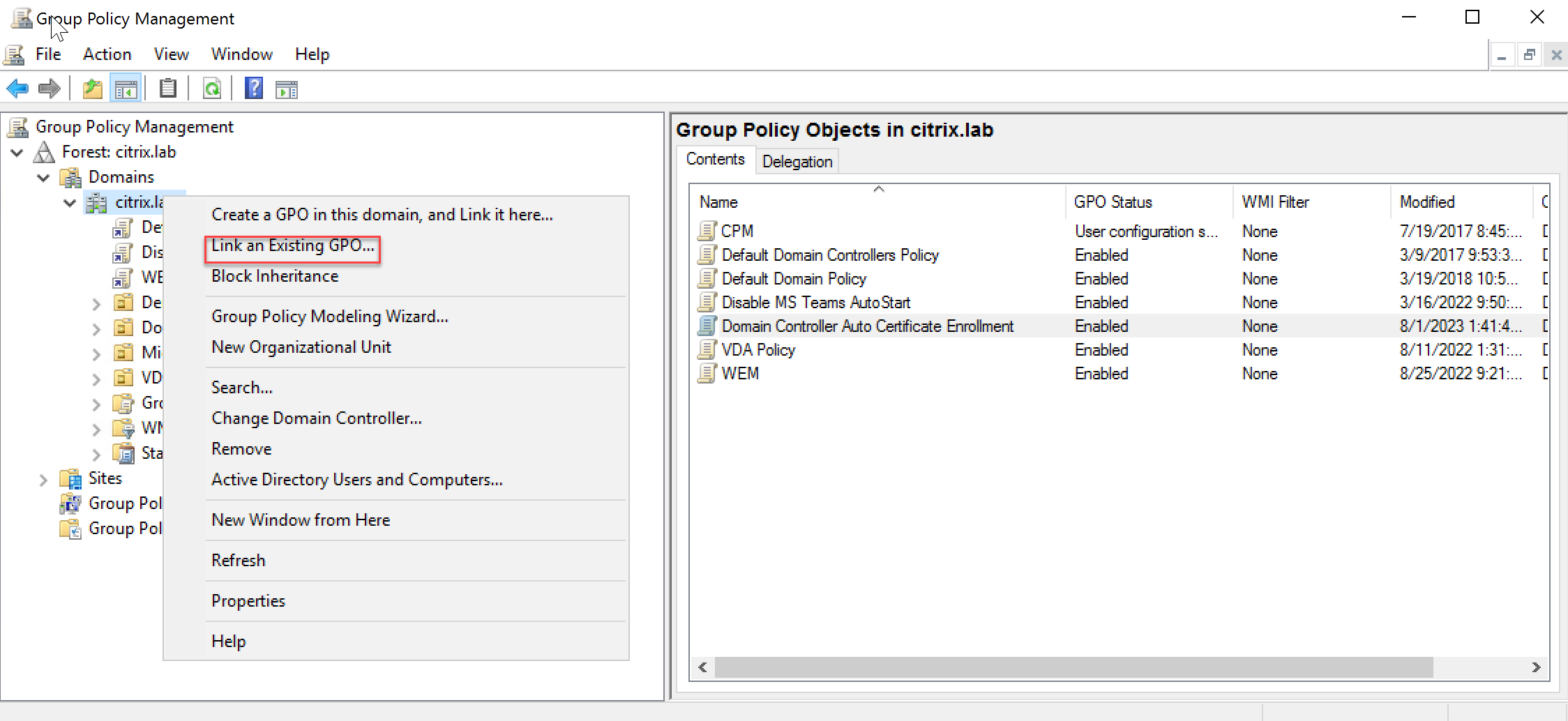
Task: Click the blue Back arrow toolbar icon
Action: coord(17,89)
